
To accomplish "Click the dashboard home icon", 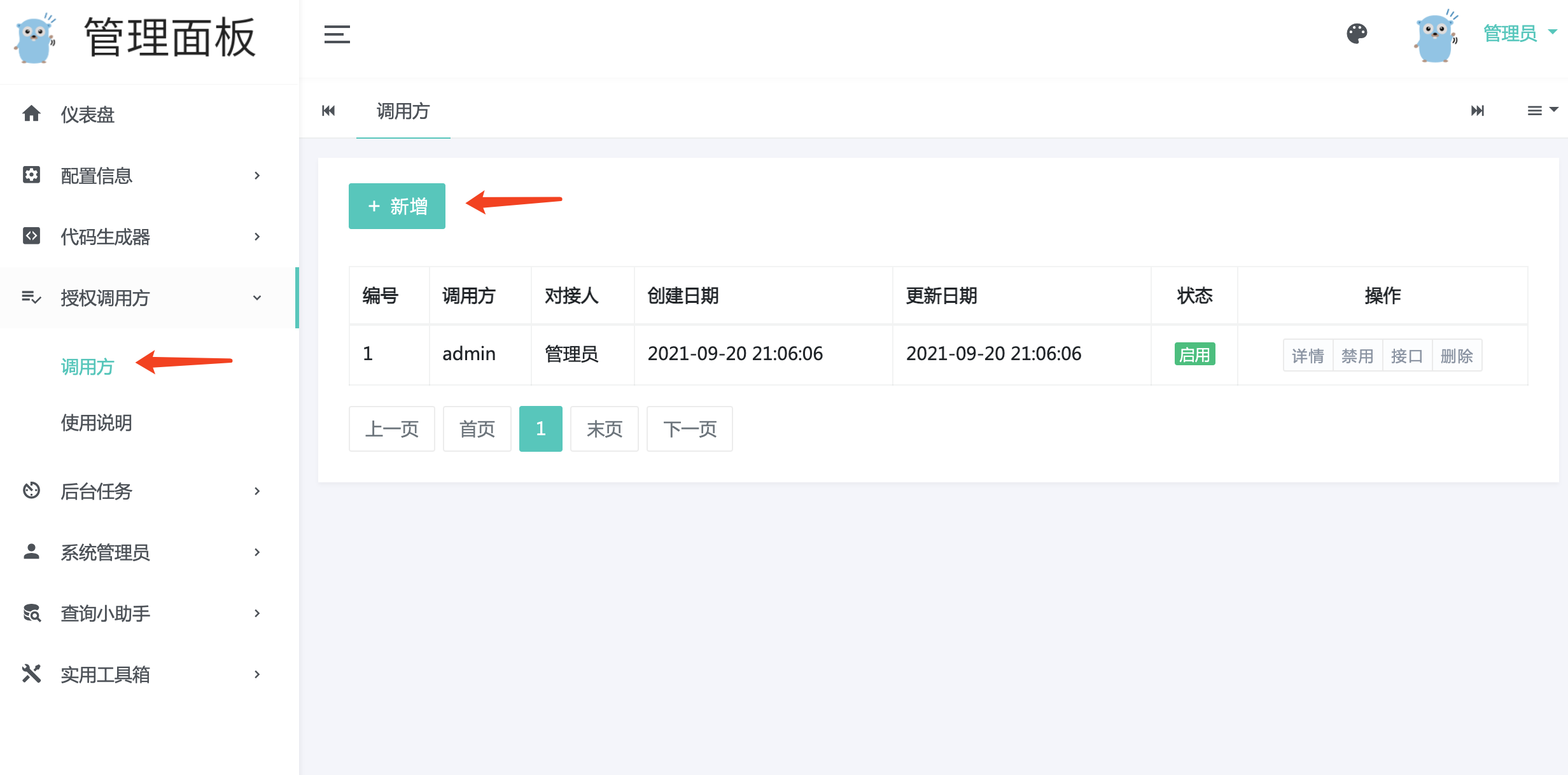I will 31,114.
